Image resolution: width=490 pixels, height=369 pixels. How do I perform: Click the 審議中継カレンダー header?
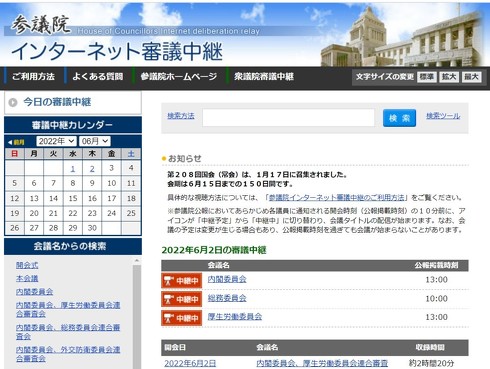pyautogui.click(x=73, y=125)
